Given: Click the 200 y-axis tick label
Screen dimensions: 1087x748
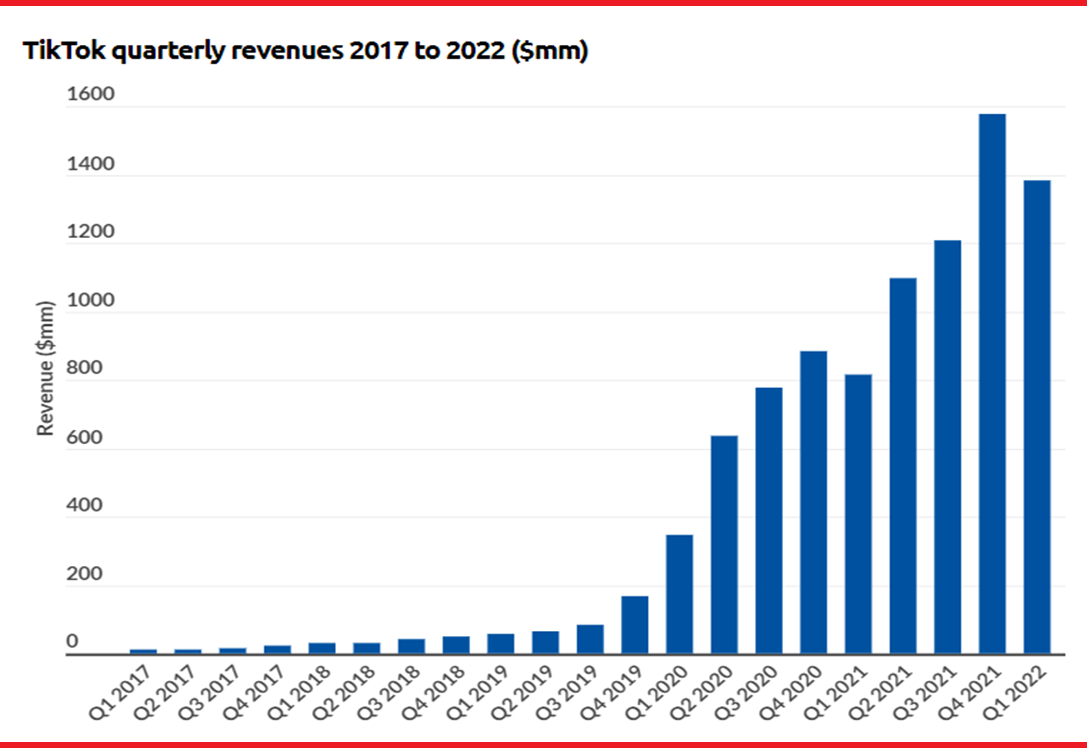Looking at the screenshot, I should pos(85,573).
